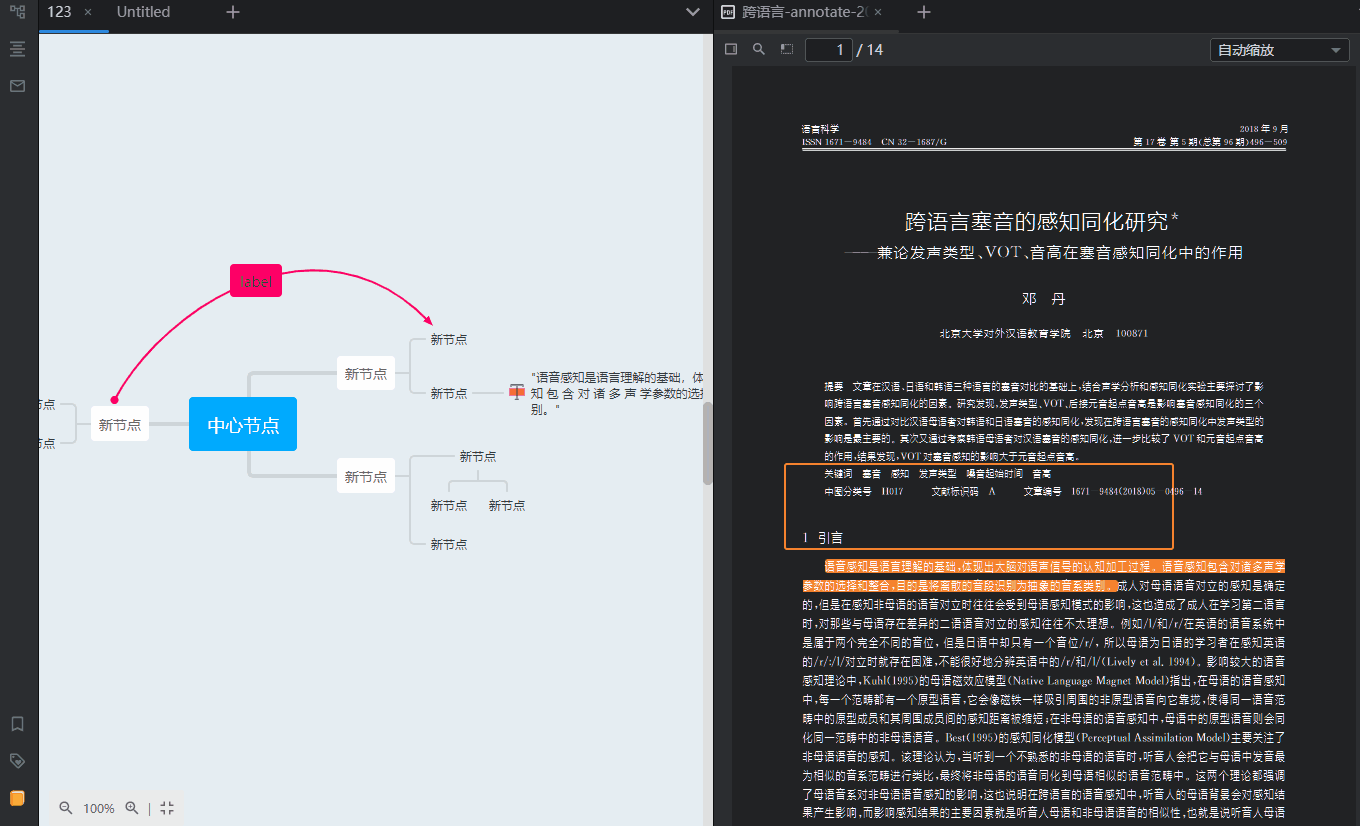The image size is (1360, 826).
Task: Select the 中心节点 central node
Action: click(243, 425)
